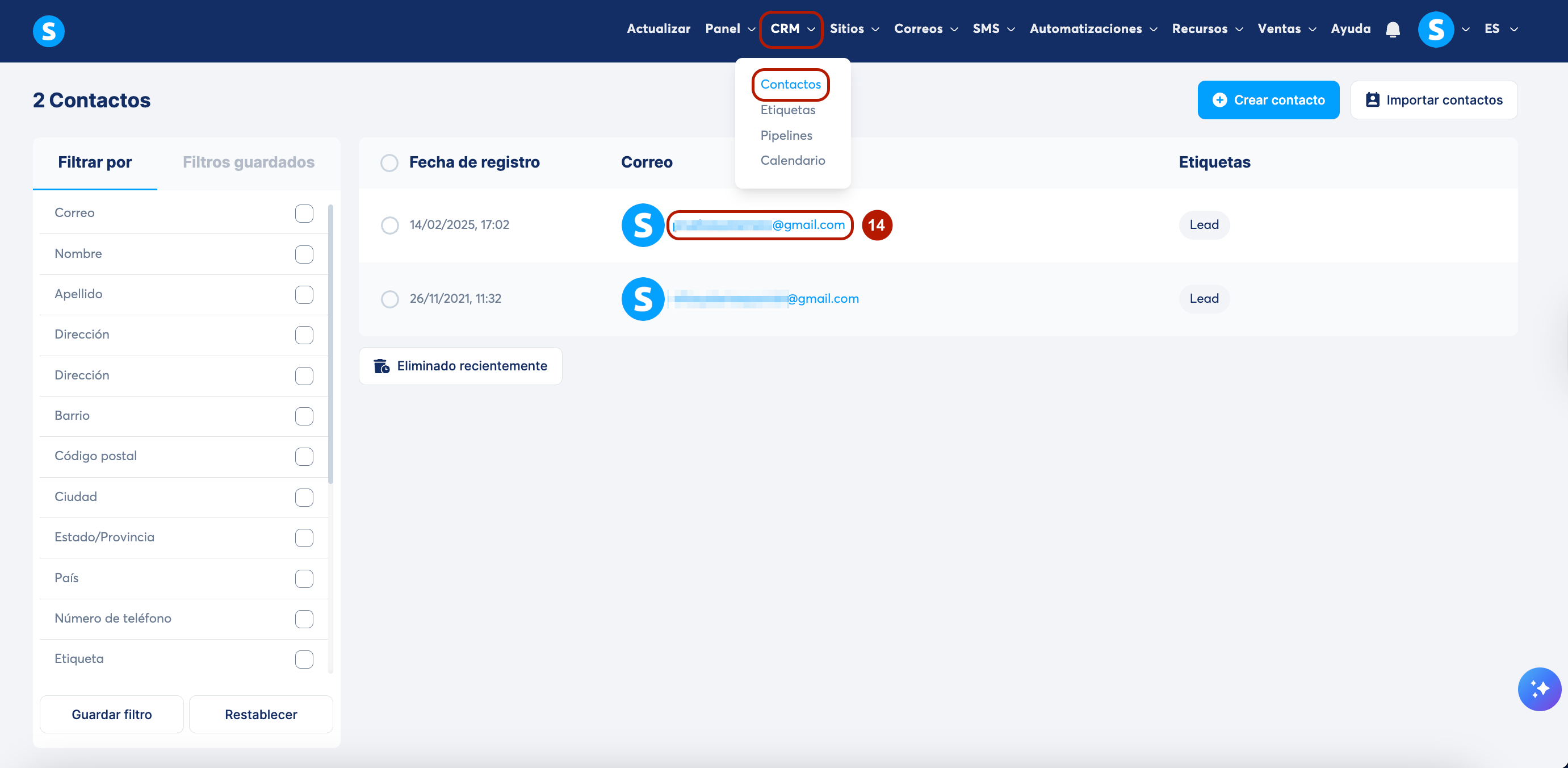The image size is (1568, 768).
Task: Choose Pipelines from the CRM menu
Action: click(786, 135)
